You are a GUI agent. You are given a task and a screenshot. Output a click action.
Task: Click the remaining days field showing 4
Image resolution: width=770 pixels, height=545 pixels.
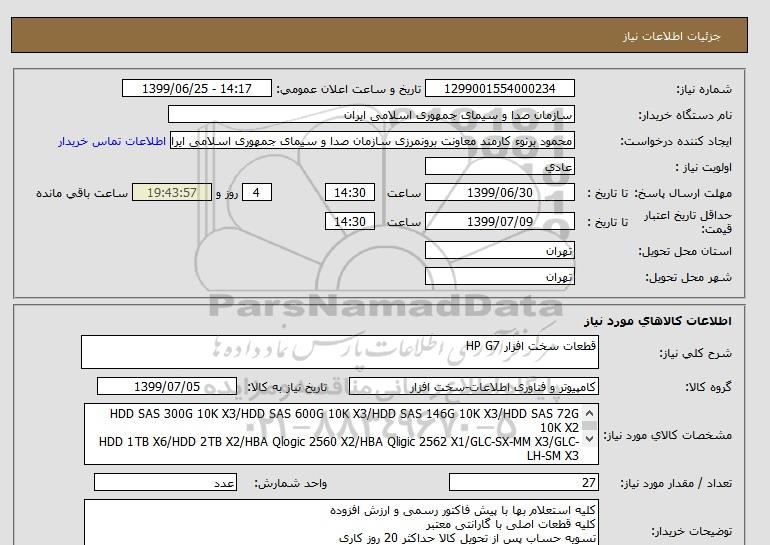pyautogui.click(x=257, y=193)
